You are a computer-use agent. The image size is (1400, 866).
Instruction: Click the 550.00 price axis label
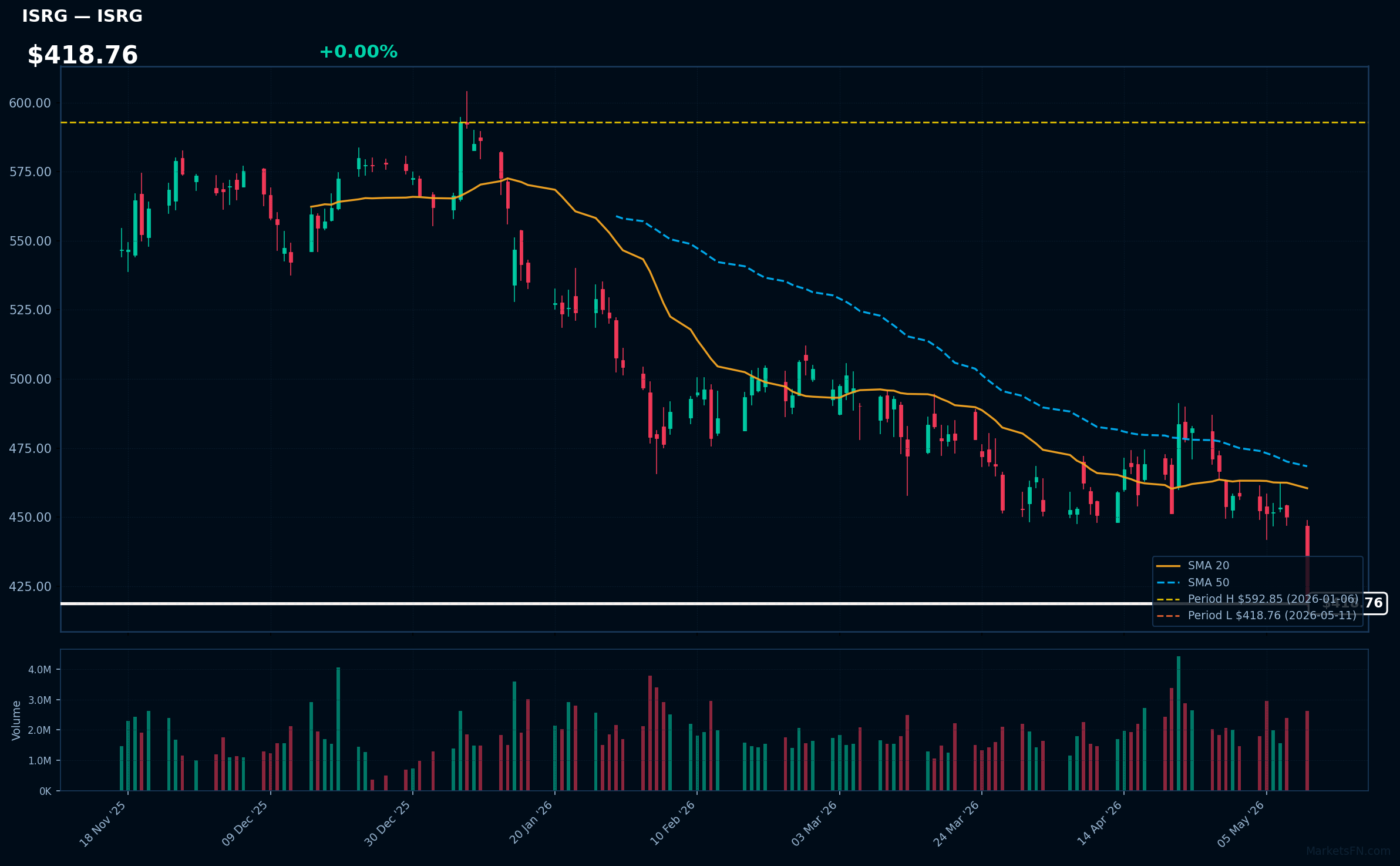click(x=30, y=241)
